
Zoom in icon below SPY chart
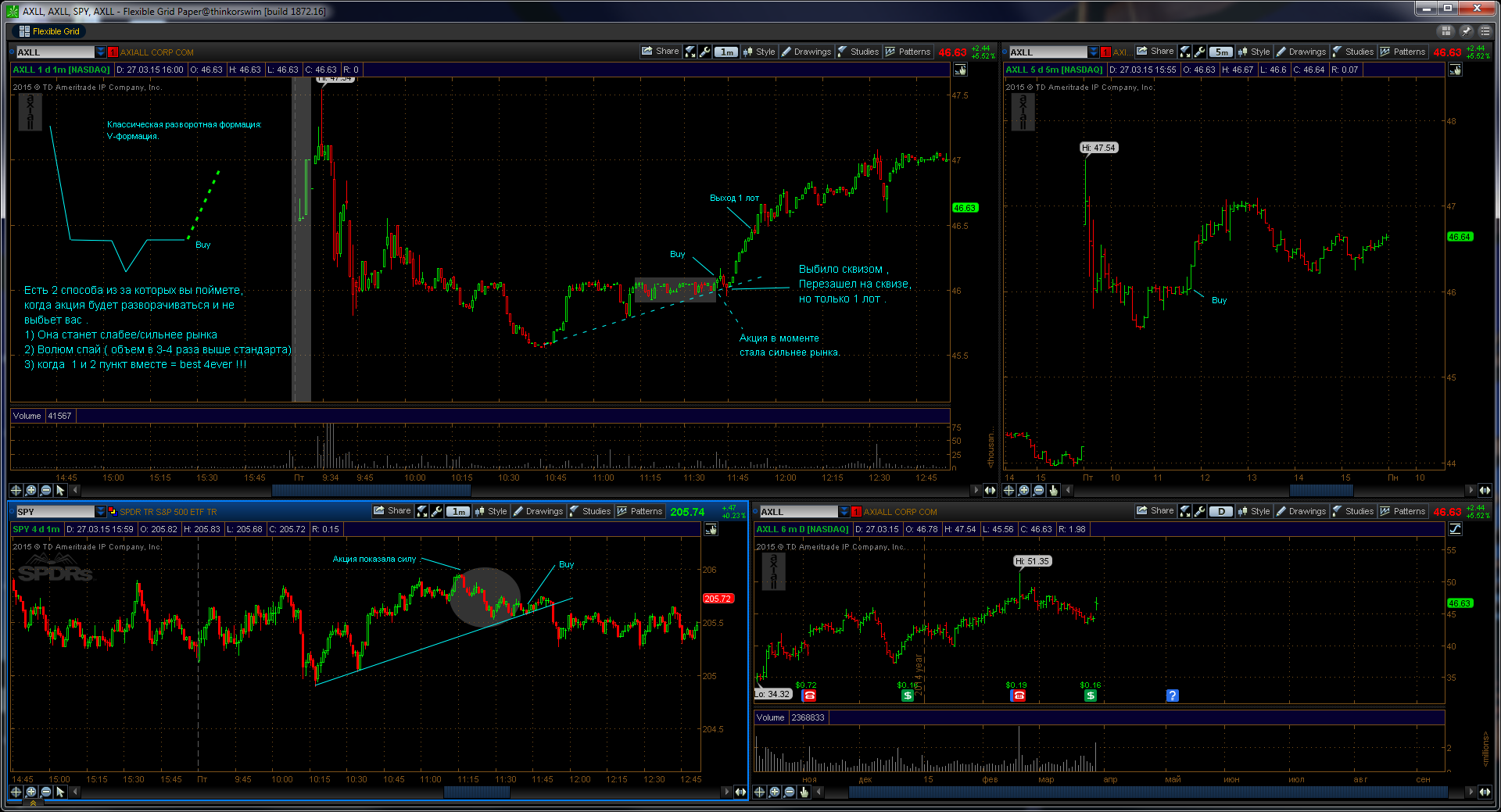pyautogui.click(x=30, y=792)
